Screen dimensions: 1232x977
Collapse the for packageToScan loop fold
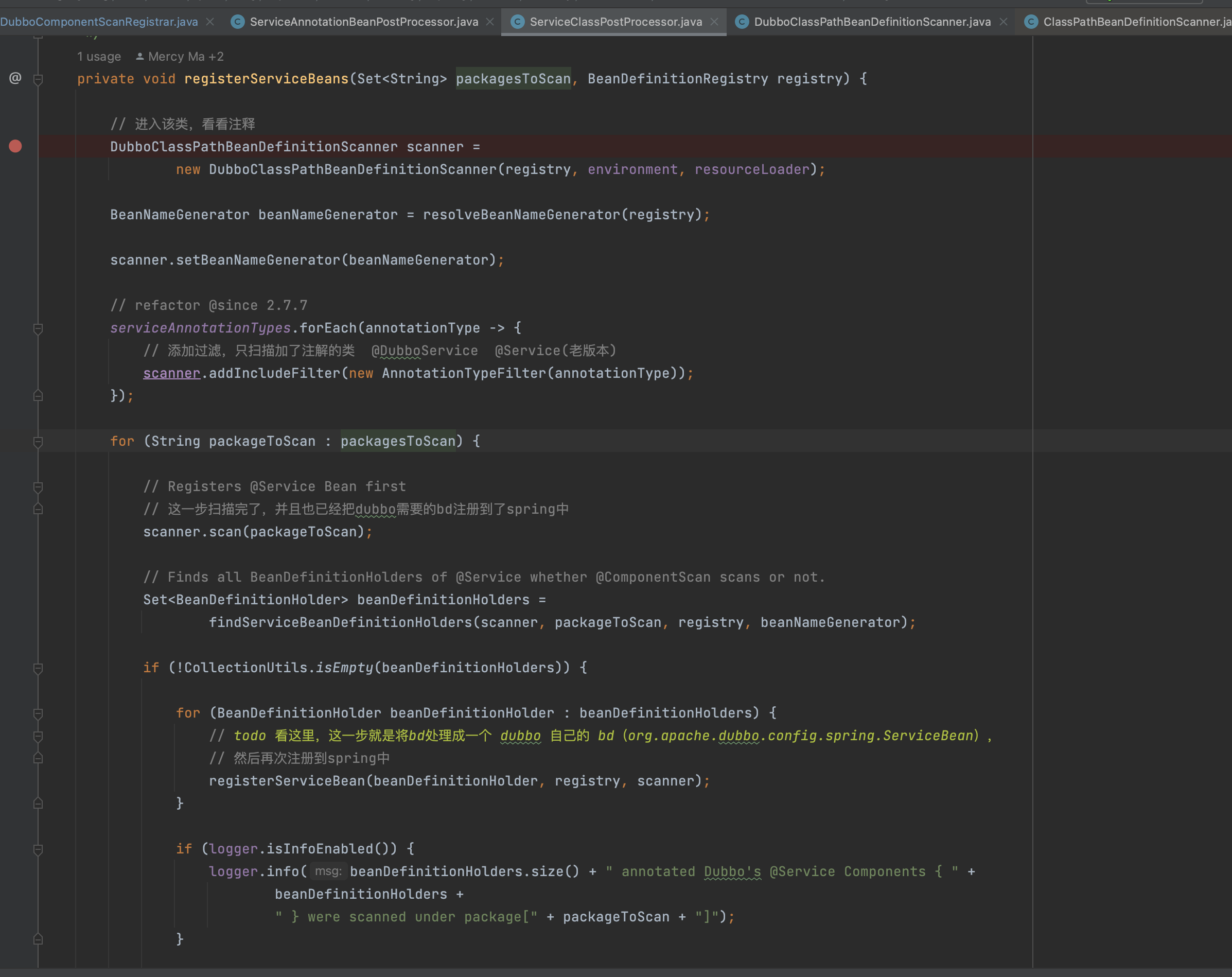click(x=38, y=442)
